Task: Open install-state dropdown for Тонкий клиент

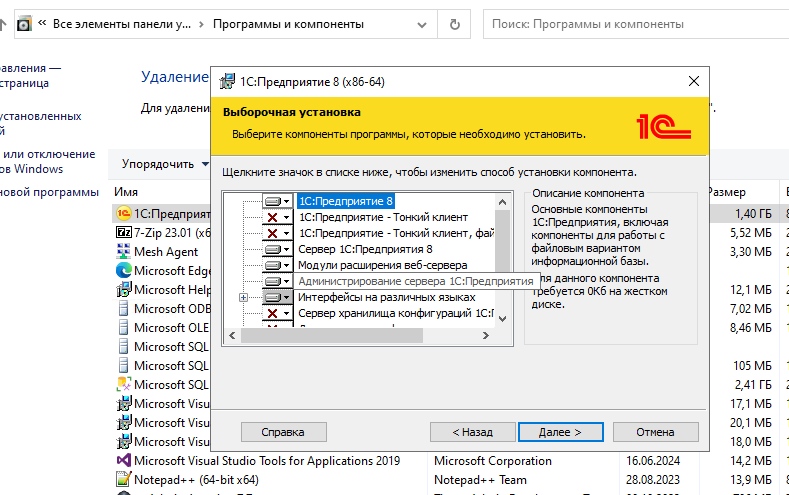Action: click(277, 217)
